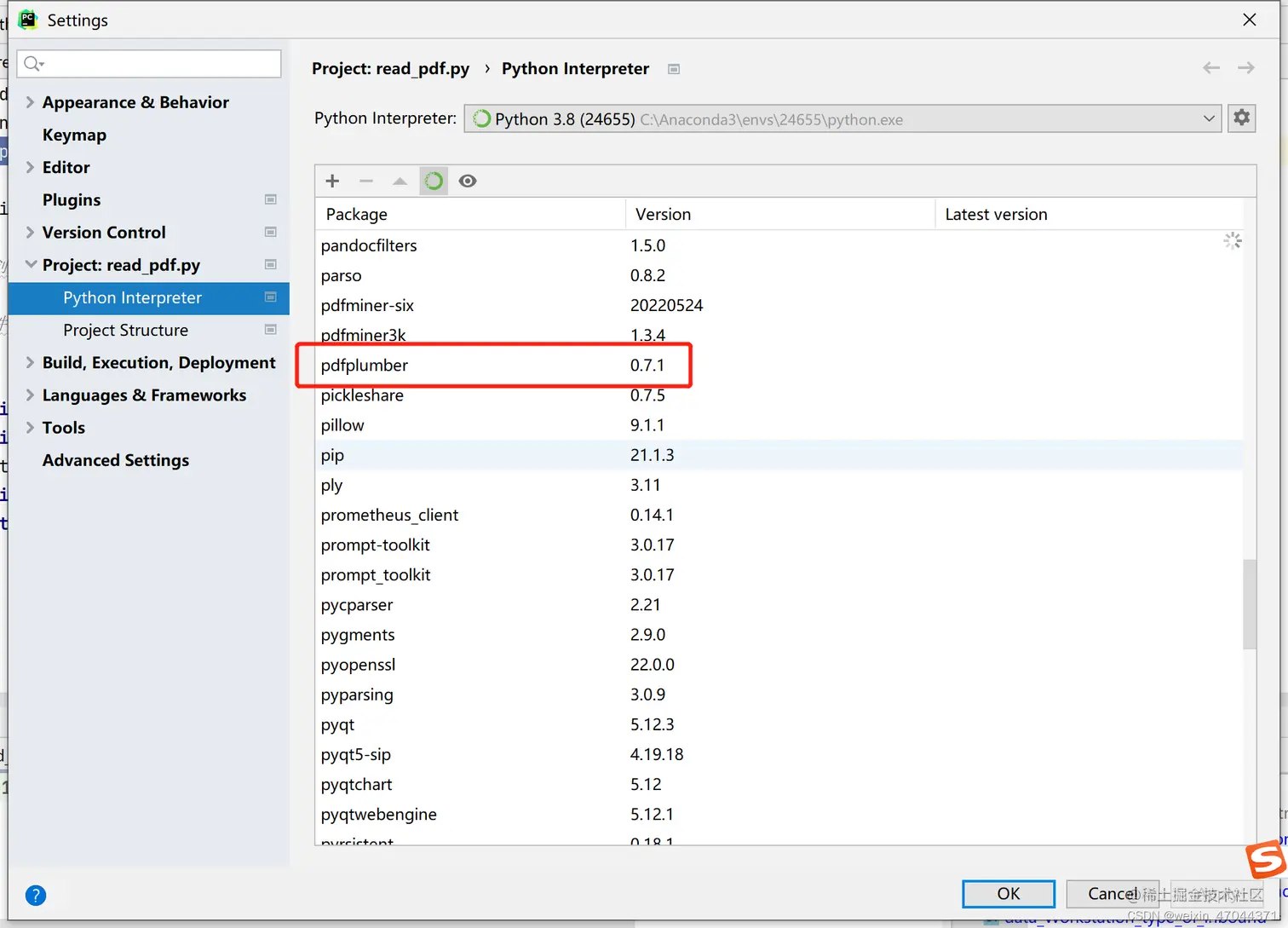Open Advanced Settings page

(116, 460)
